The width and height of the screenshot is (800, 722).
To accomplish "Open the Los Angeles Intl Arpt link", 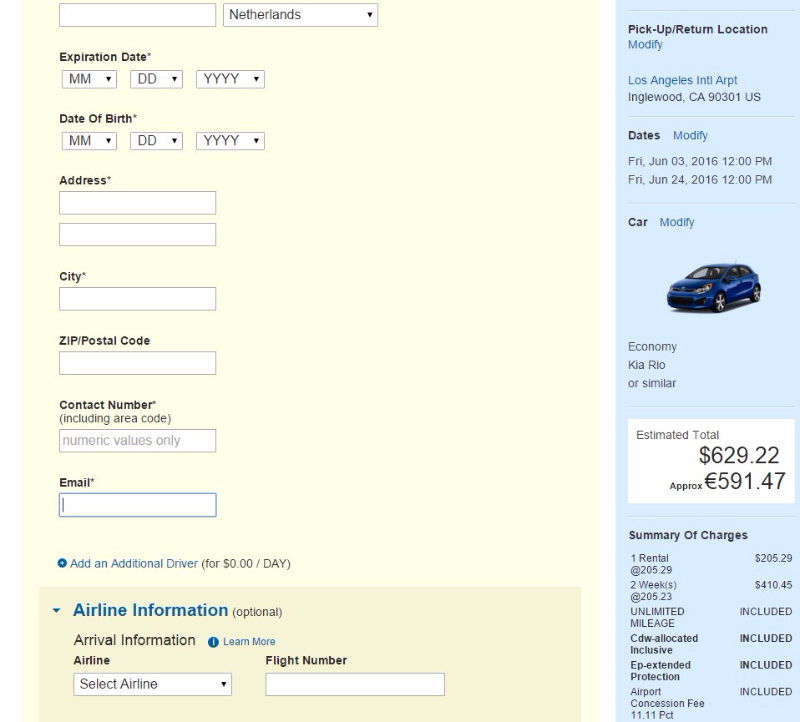I will click(682, 81).
